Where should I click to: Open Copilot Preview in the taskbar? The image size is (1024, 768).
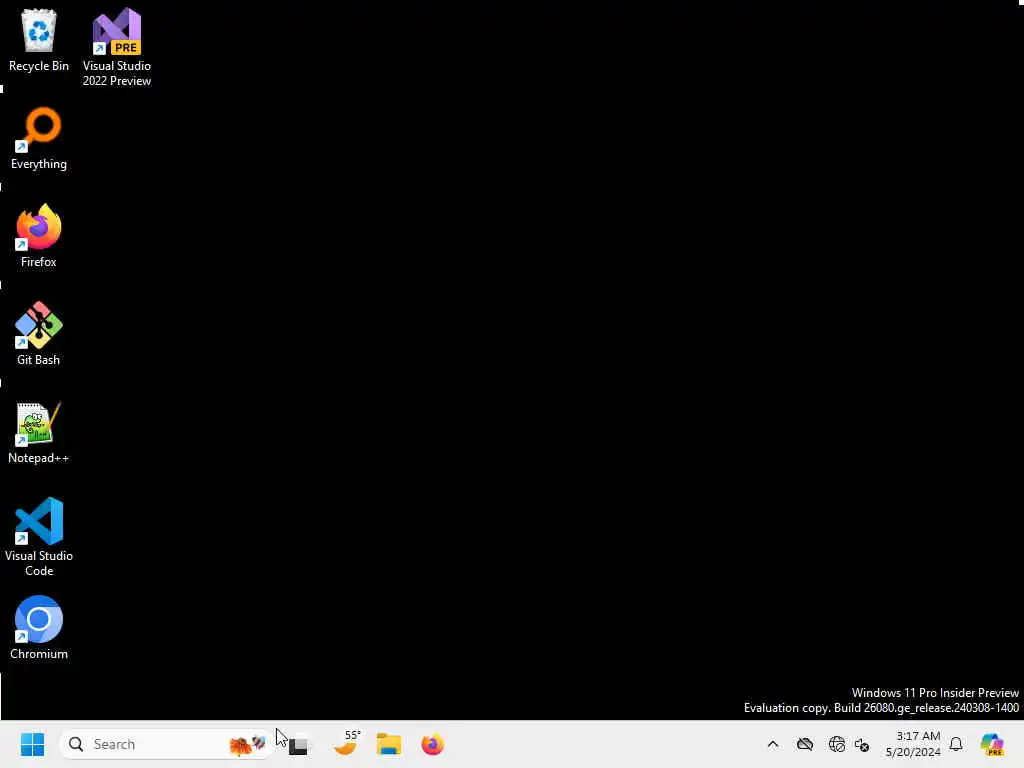[992, 744]
